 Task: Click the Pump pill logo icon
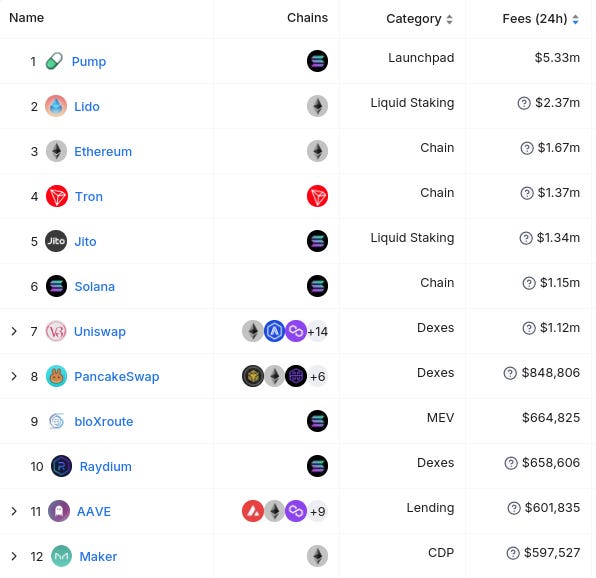(x=54, y=61)
